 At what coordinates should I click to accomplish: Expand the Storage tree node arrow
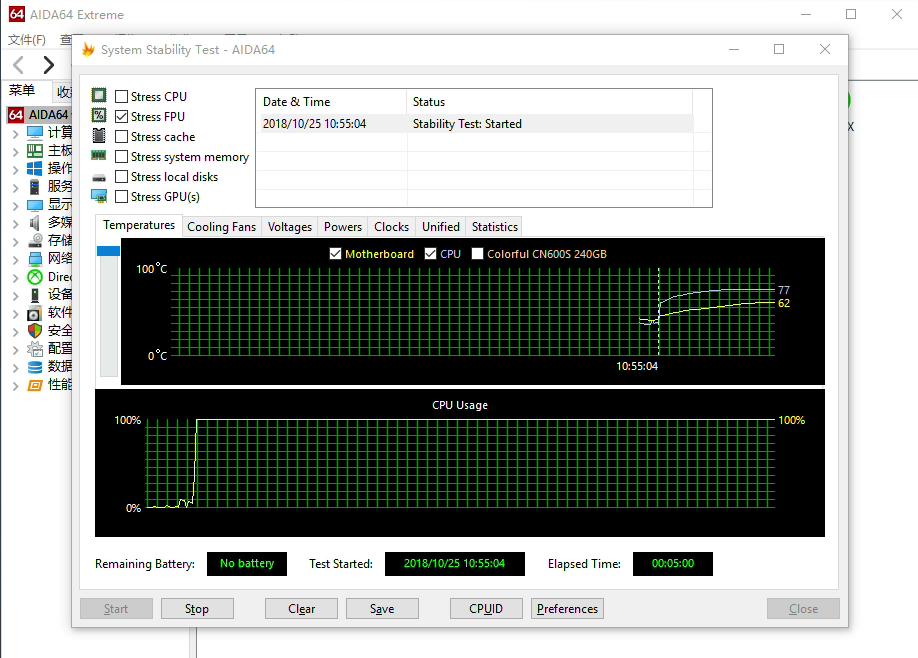(x=15, y=241)
